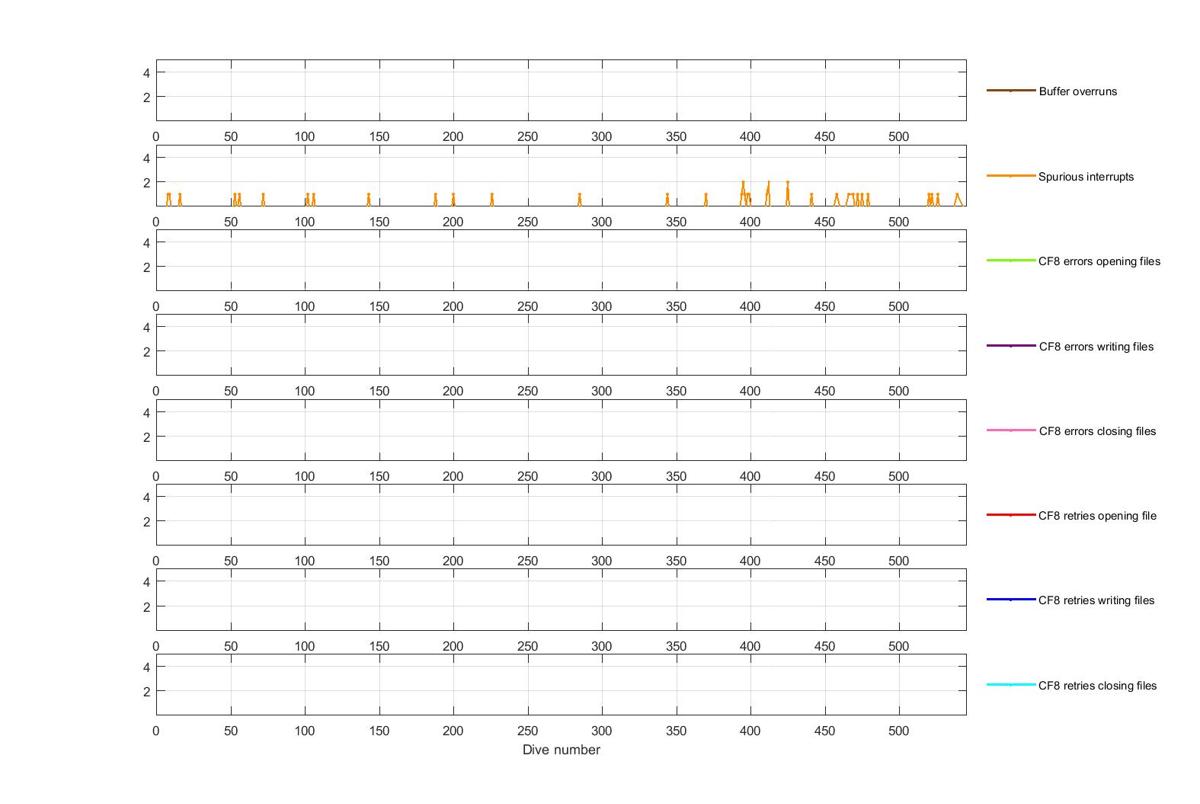The width and height of the screenshot is (1200, 804).
Task: Click the spurious interrupts spike near dive 225
Action: coord(492,199)
